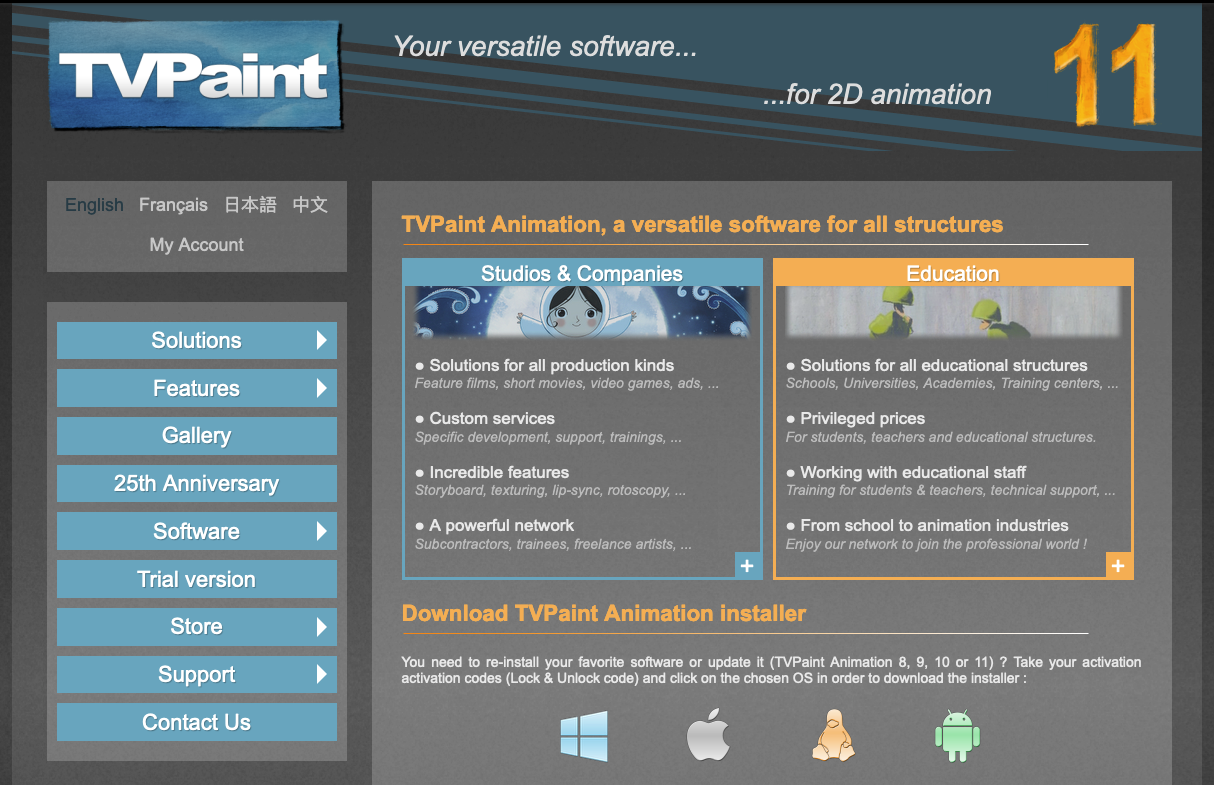Viewport: 1214px width, 785px height.
Task: Open My Account link
Action: (x=197, y=245)
